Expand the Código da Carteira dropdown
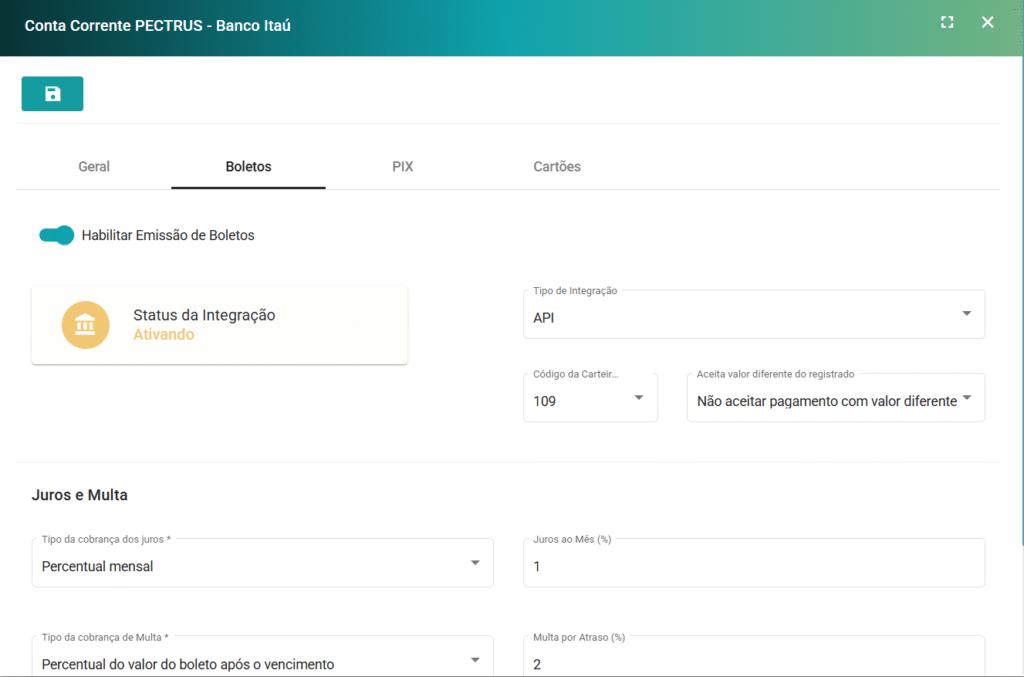 tap(590, 400)
